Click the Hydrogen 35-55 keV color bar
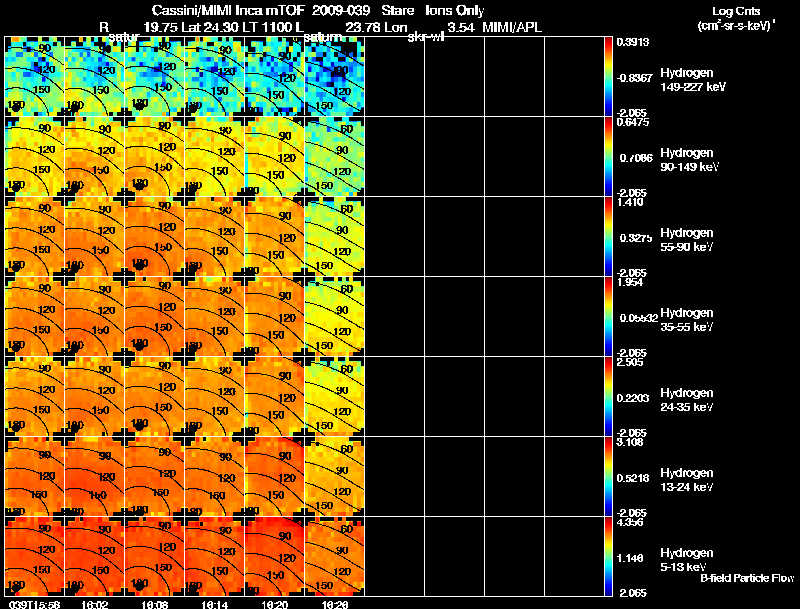The width and height of the screenshot is (800, 609). click(x=608, y=317)
